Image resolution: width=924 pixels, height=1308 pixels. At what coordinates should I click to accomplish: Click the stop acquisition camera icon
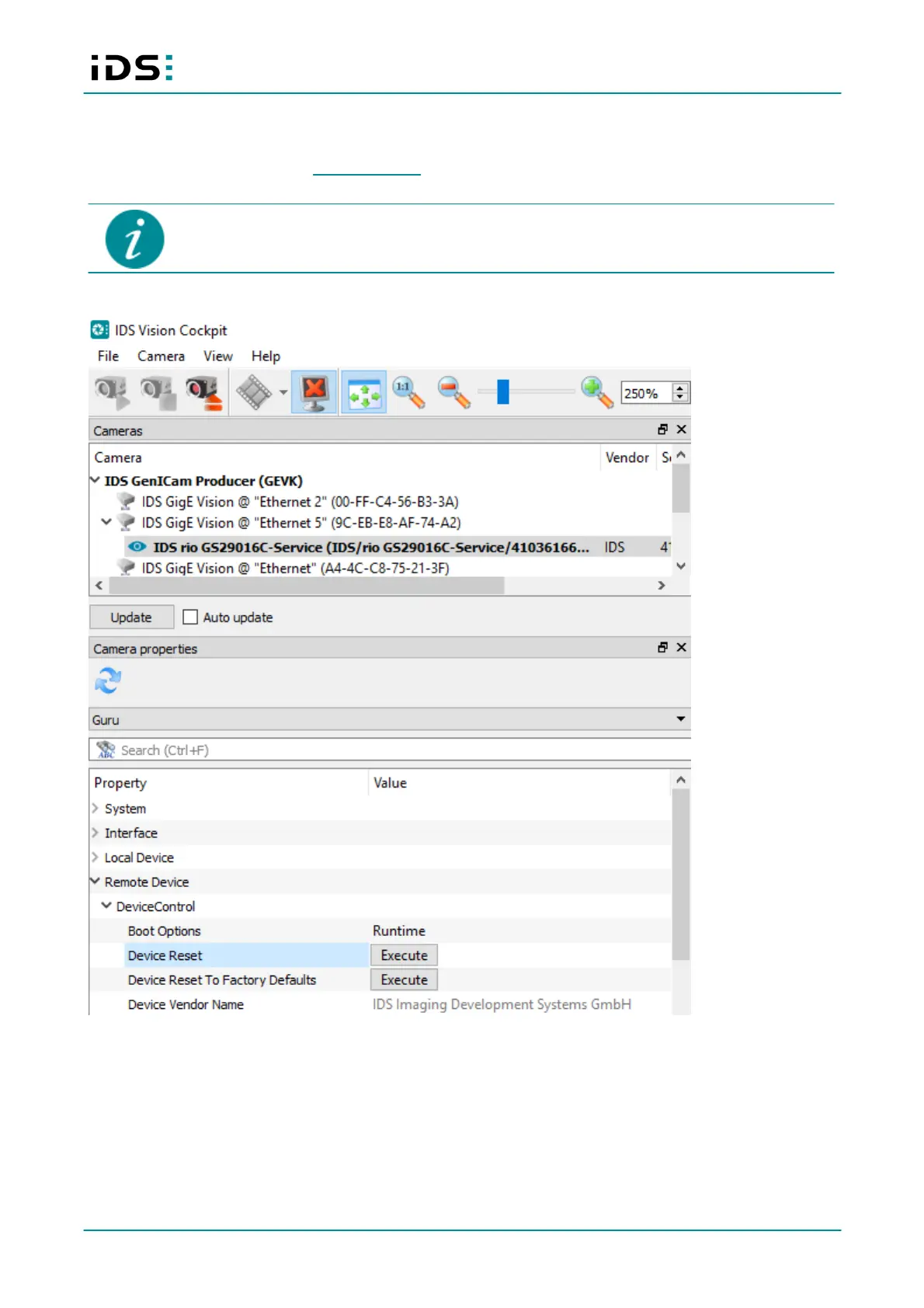(x=158, y=391)
